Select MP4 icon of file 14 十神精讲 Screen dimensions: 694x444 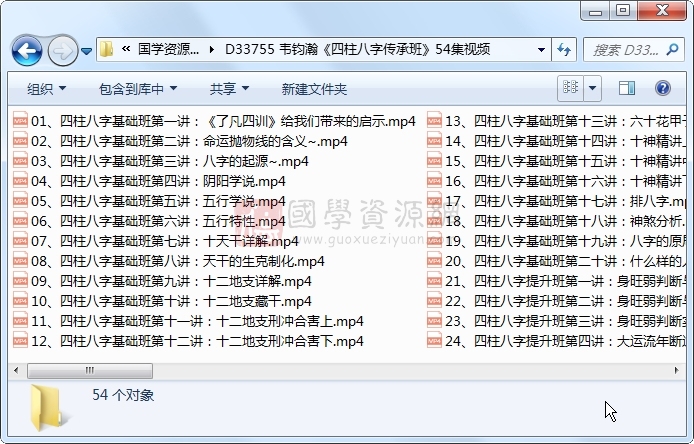pos(435,141)
